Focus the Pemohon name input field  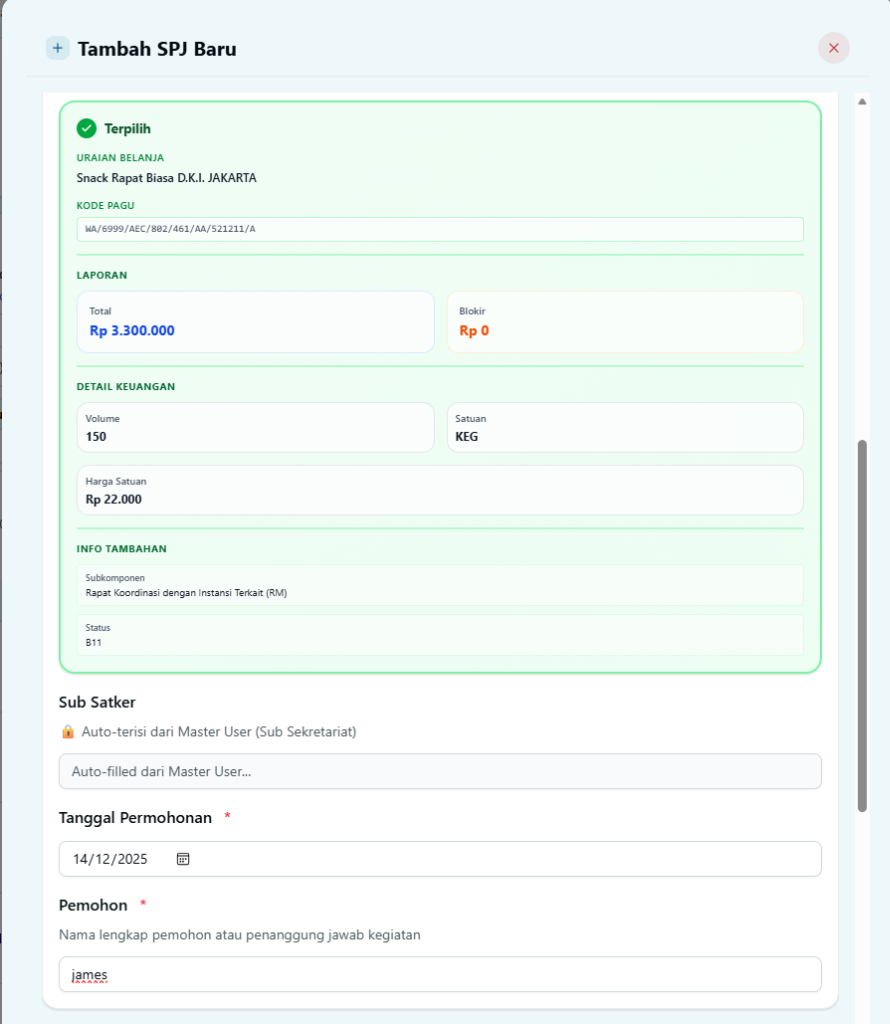[440, 974]
